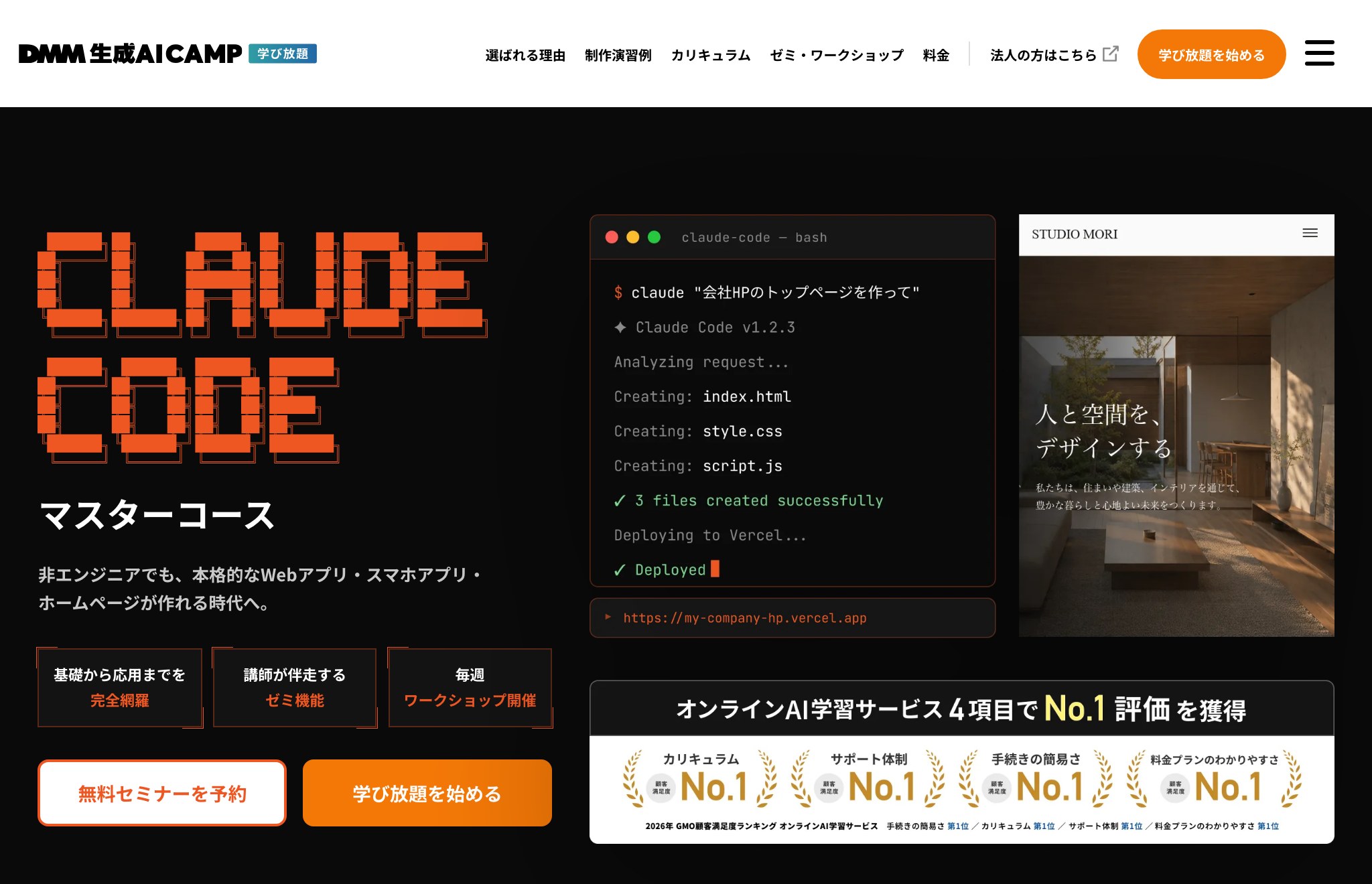Open the my-company-hp.vercel.app URL
Viewport: 1372px width, 884px height.
point(744,617)
